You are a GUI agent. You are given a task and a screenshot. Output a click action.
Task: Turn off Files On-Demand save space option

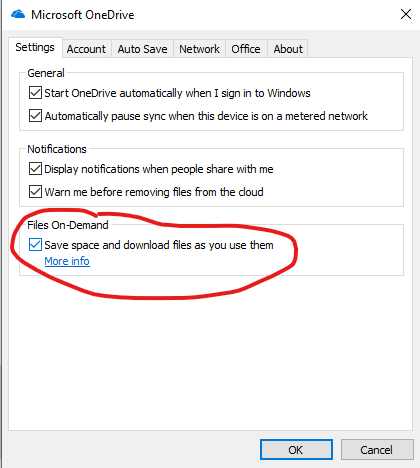click(35, 245)
